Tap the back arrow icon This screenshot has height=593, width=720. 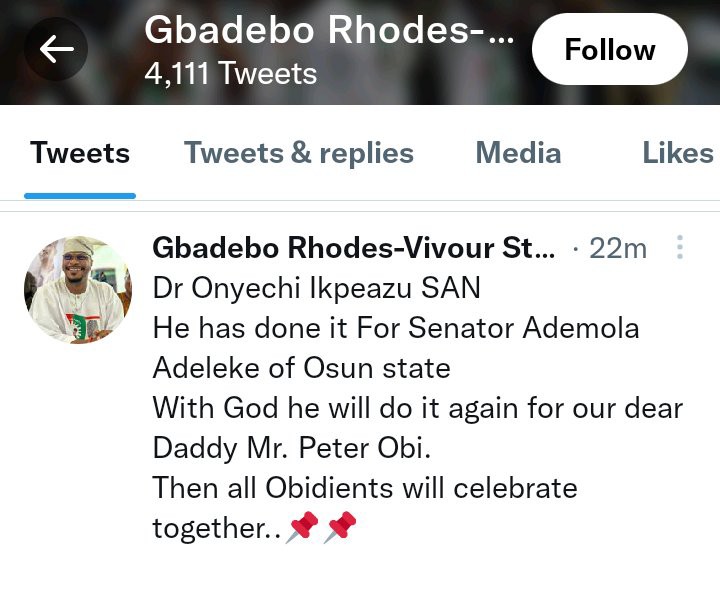coord(56,49)
